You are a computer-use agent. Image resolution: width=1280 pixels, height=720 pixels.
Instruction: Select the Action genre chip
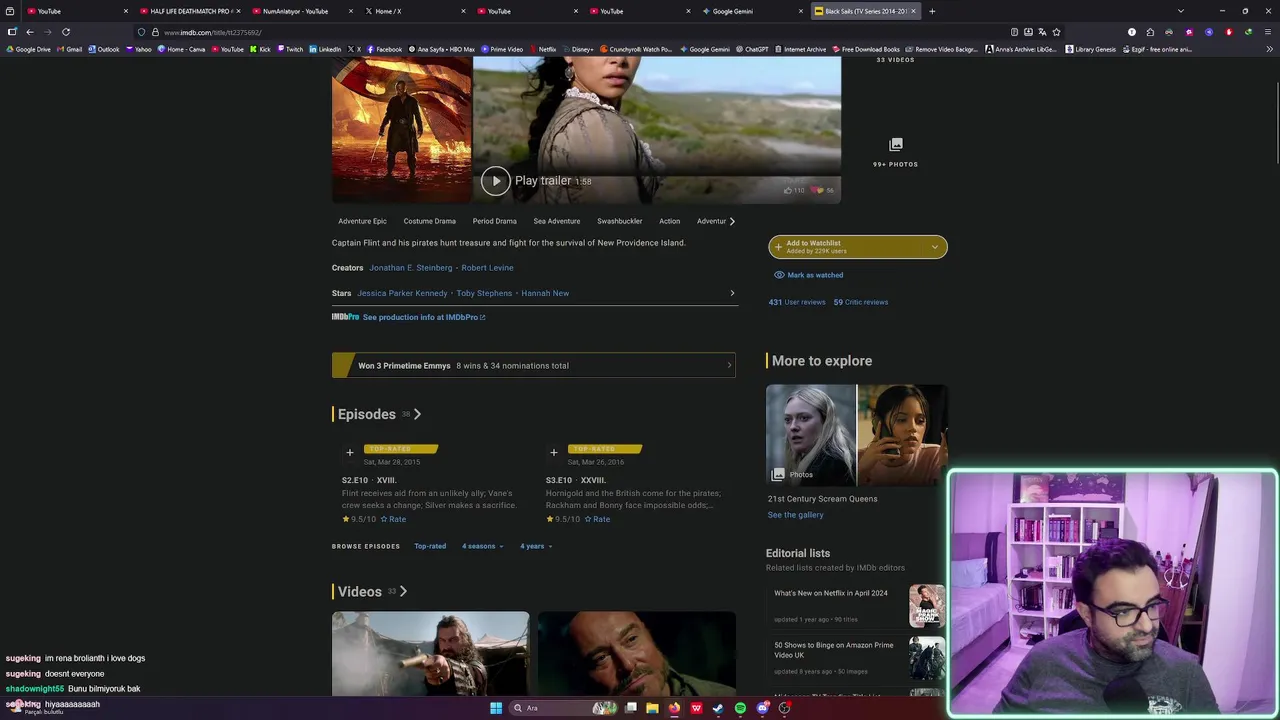point(670,221)
